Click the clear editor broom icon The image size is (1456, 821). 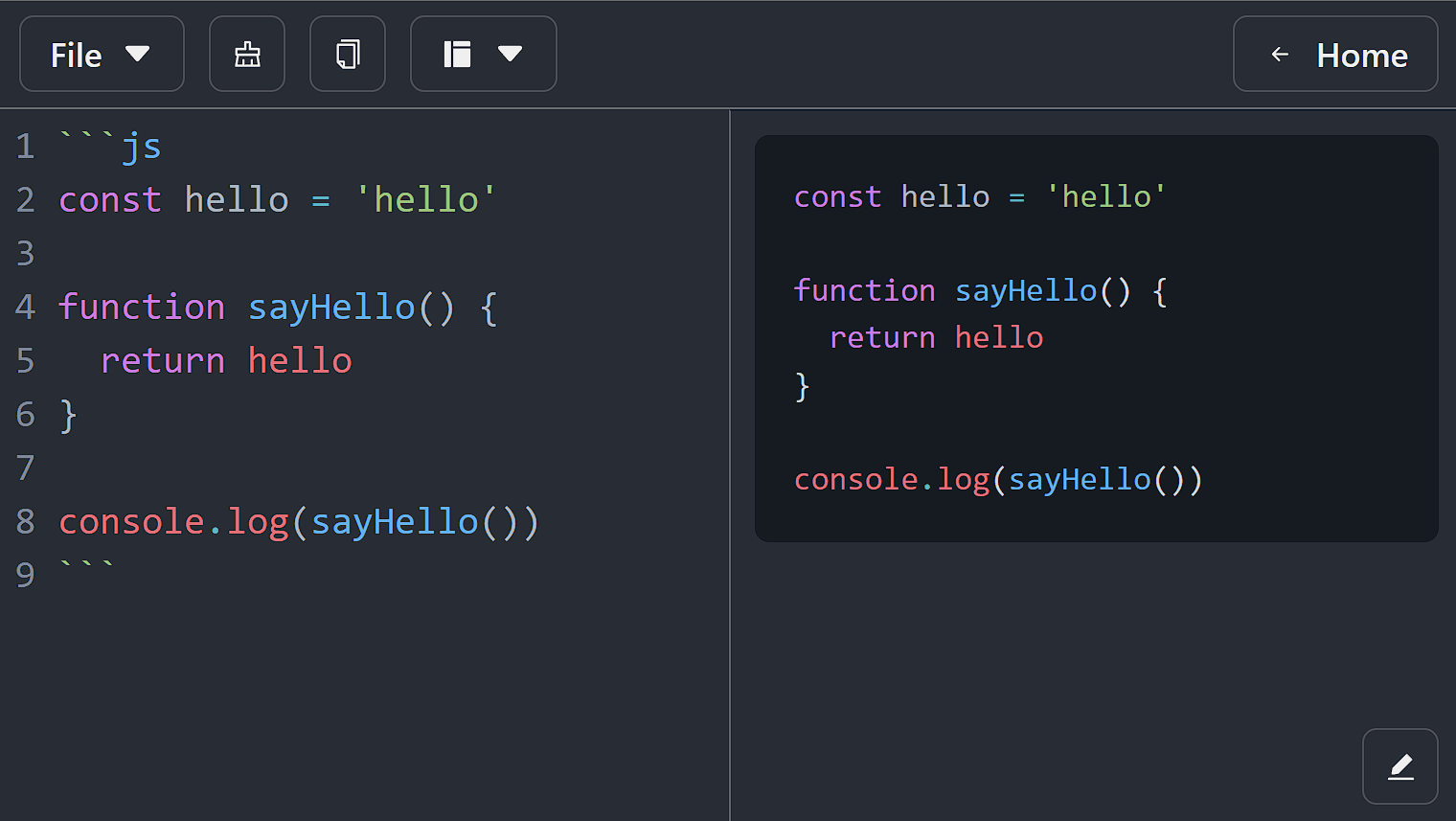(x=247, y=55)
